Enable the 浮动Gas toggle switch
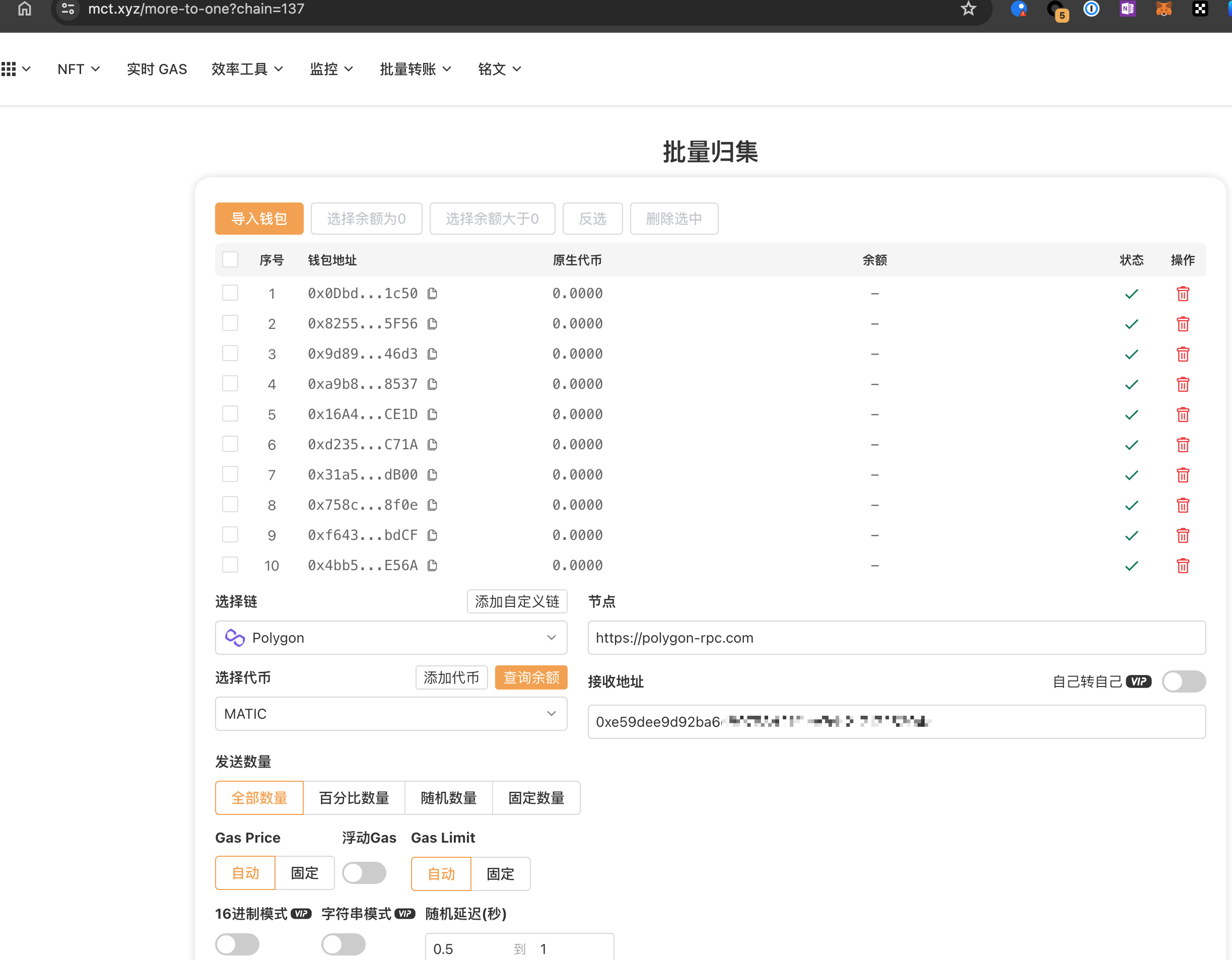Viewport: 1232px width, 960px height. (x=364, y=872)
